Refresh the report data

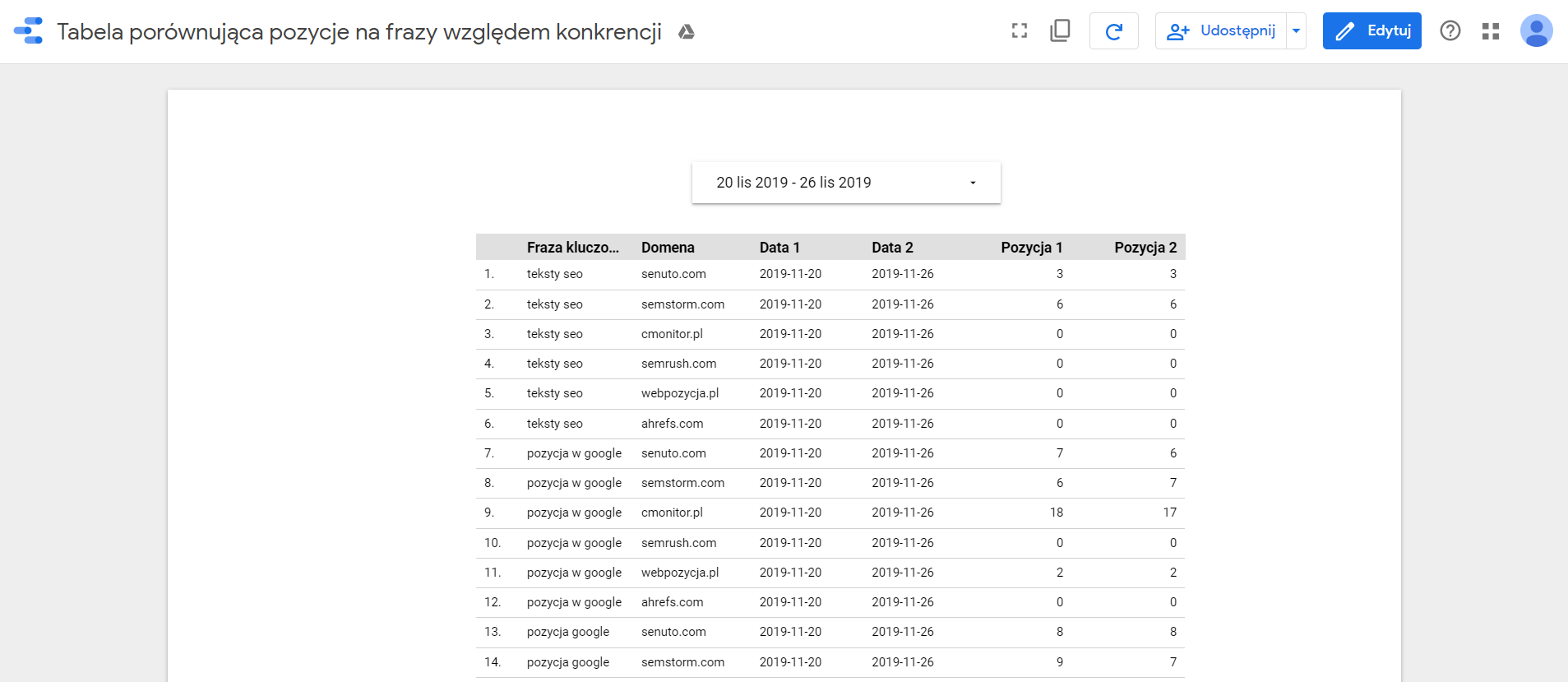pyautogui.click(x=1114, y=31)
